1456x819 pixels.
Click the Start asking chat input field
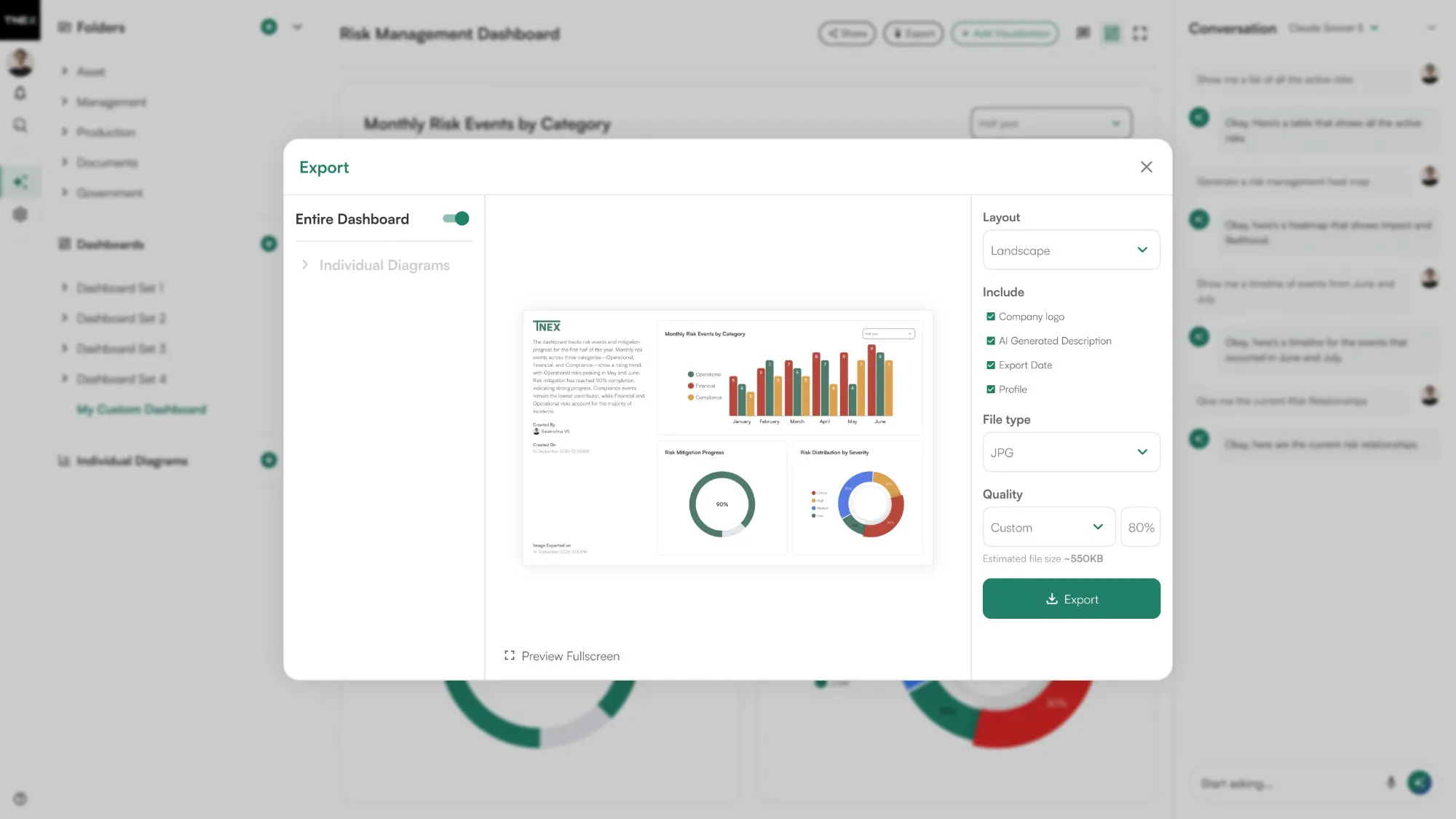[x=1289, y=783]
